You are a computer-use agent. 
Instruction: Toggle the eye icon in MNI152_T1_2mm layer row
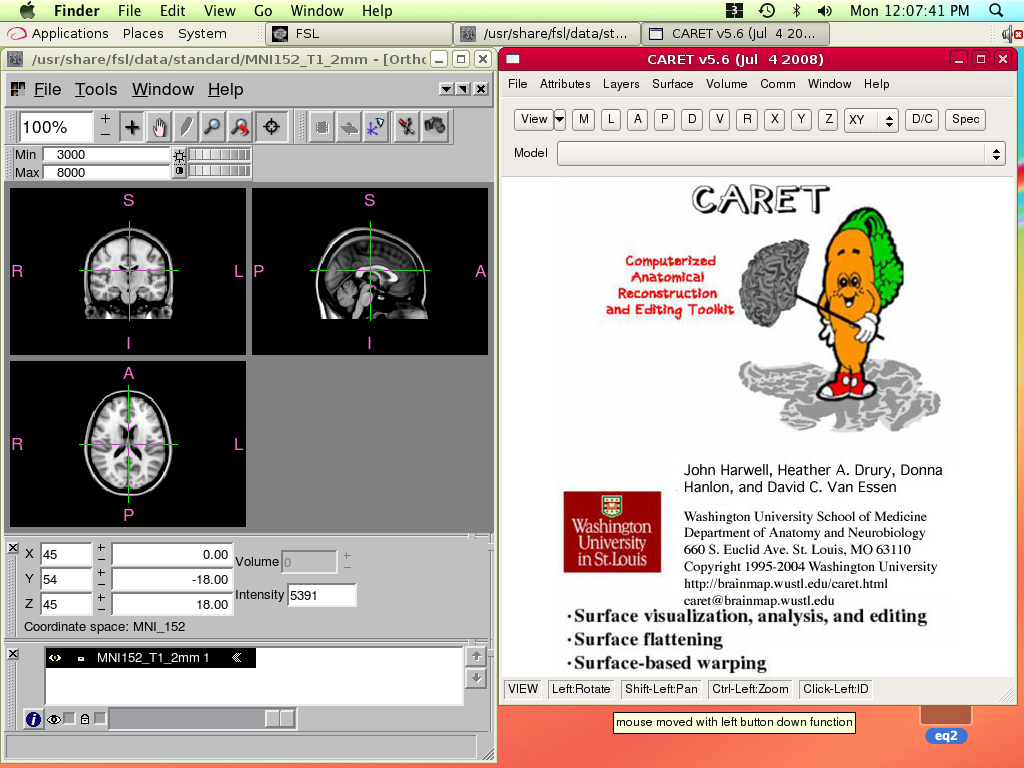click(x=55, y=658)
